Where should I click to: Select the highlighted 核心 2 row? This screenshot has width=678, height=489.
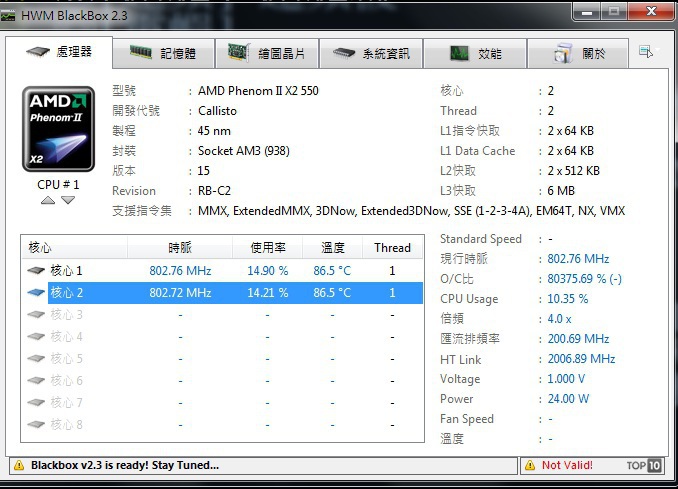tap(222, 293)
